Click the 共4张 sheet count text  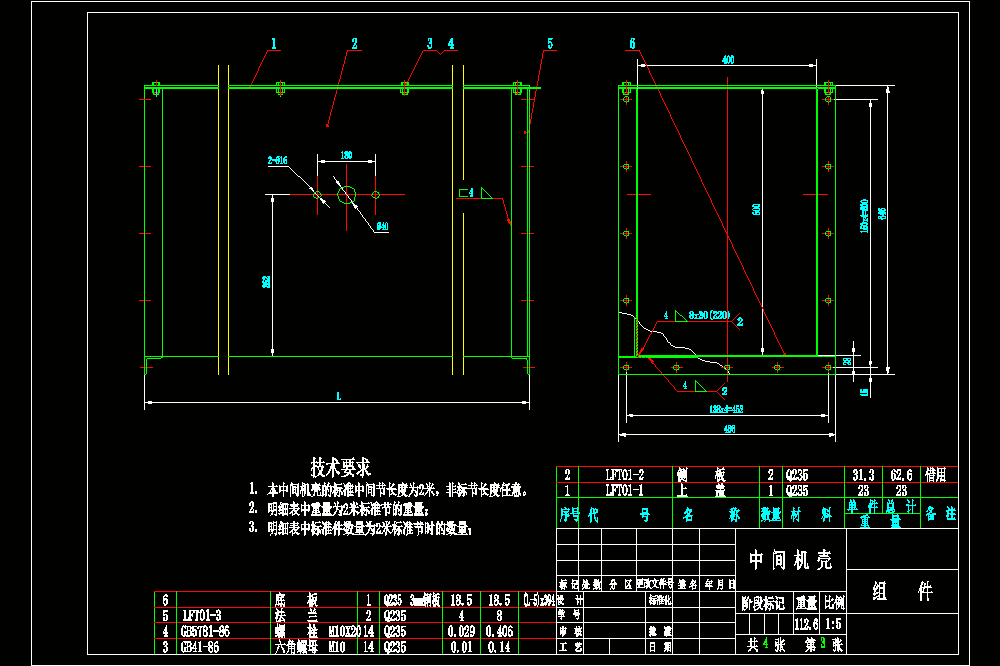pyautogui.click(x=766, y=645)
